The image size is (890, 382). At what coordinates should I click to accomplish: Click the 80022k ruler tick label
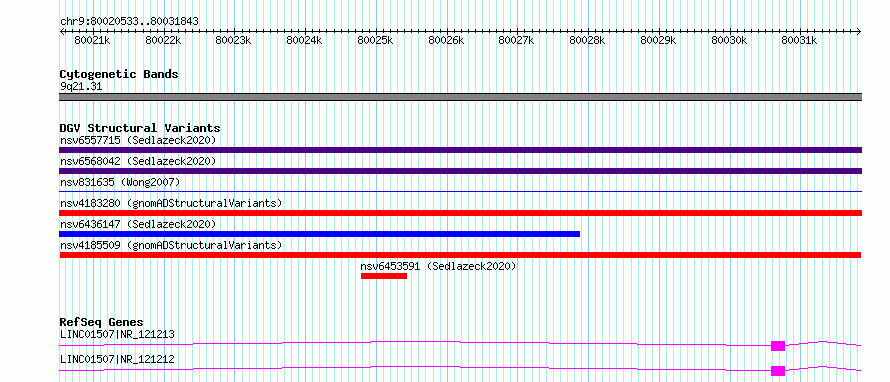pyautogui.click(x=163, y=41)
